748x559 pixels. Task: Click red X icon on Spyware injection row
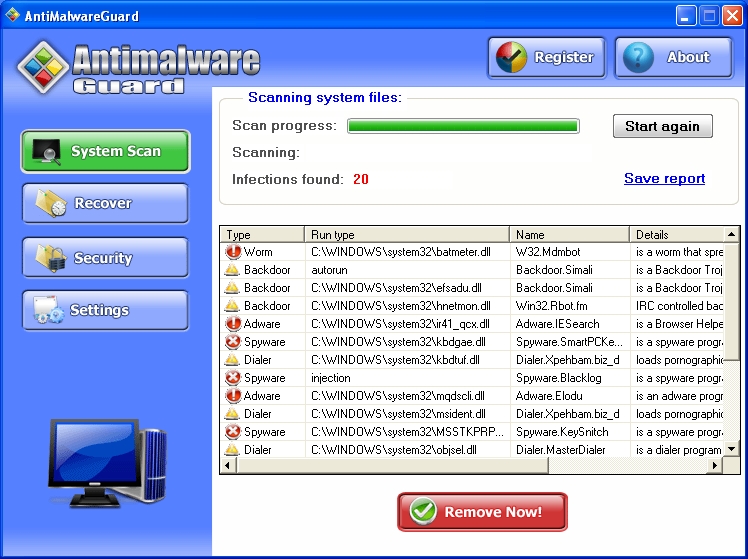pyautogui.click(x=233, y=378)
